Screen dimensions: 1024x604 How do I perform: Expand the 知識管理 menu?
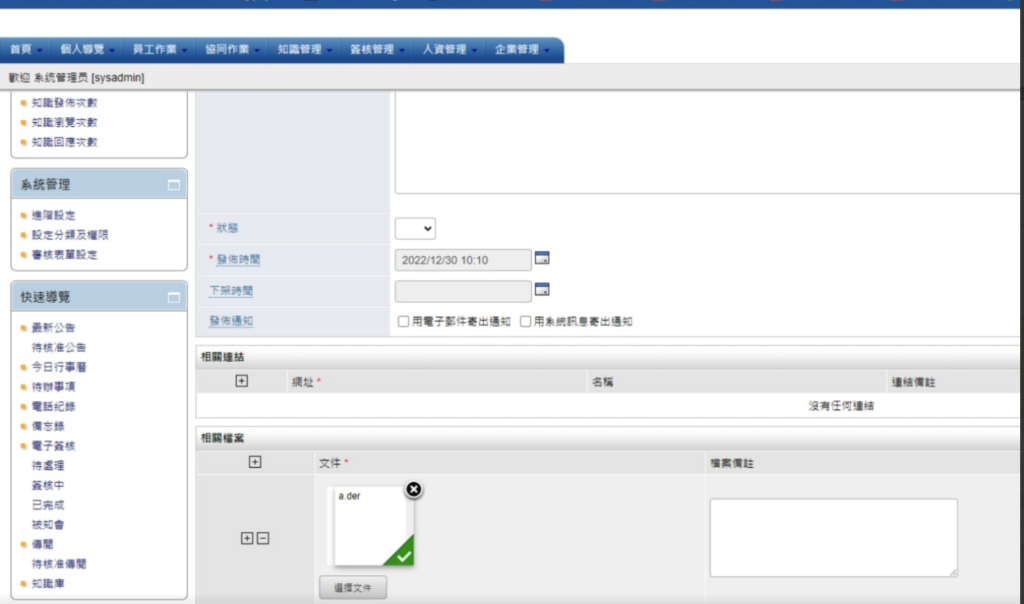point(304,50)
